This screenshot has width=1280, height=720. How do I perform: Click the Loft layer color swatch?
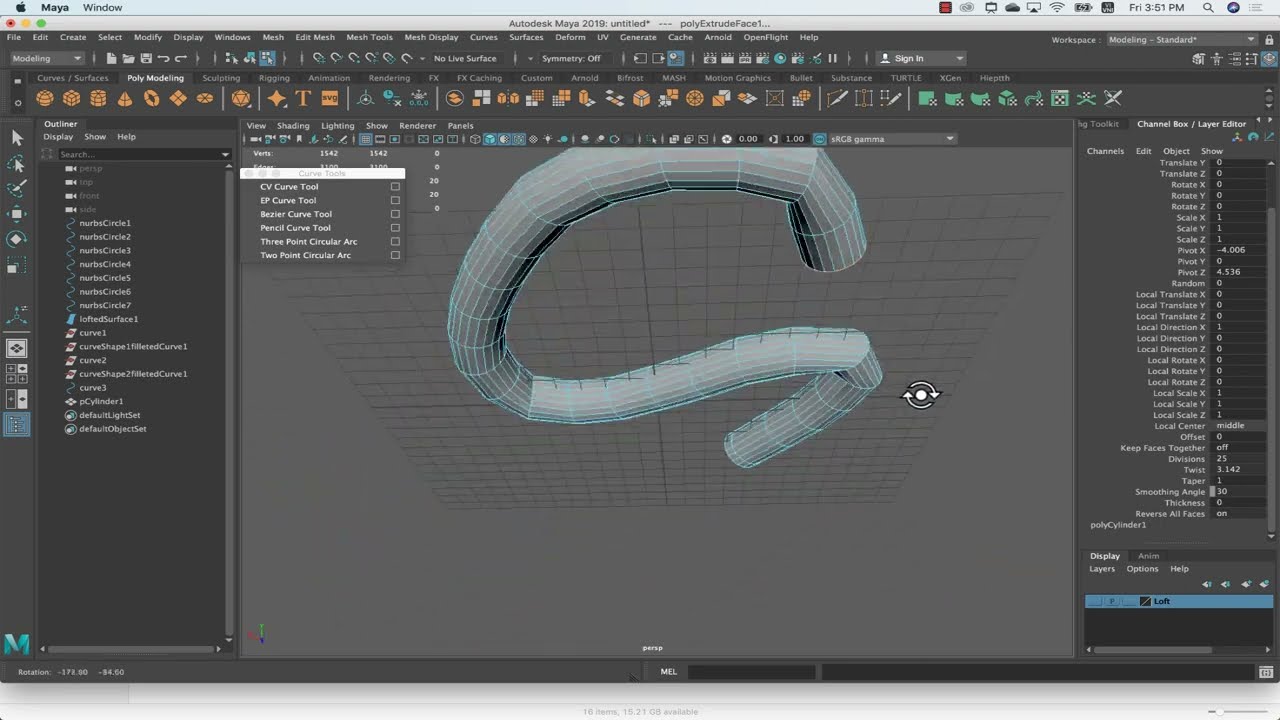1145,601
